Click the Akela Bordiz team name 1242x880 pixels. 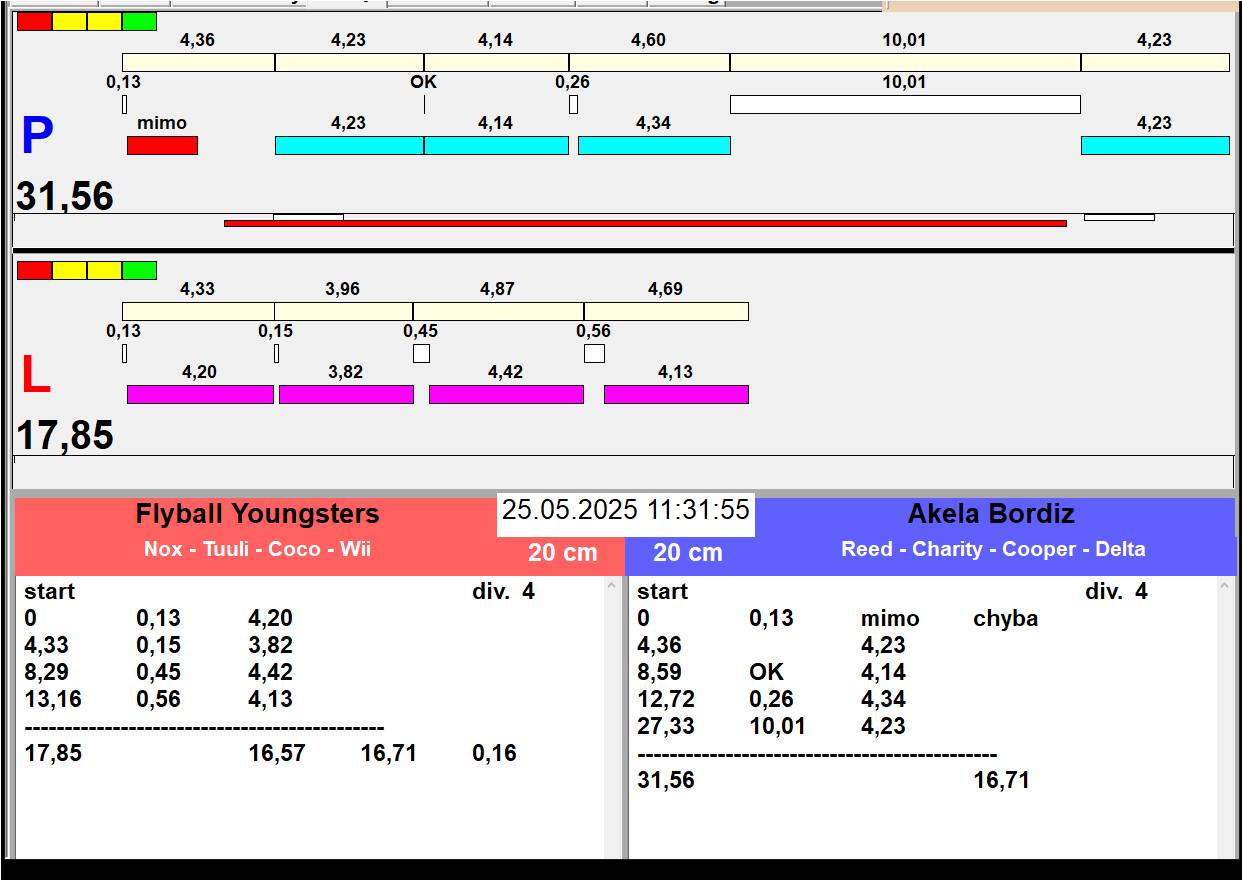(x=991, y=514)
